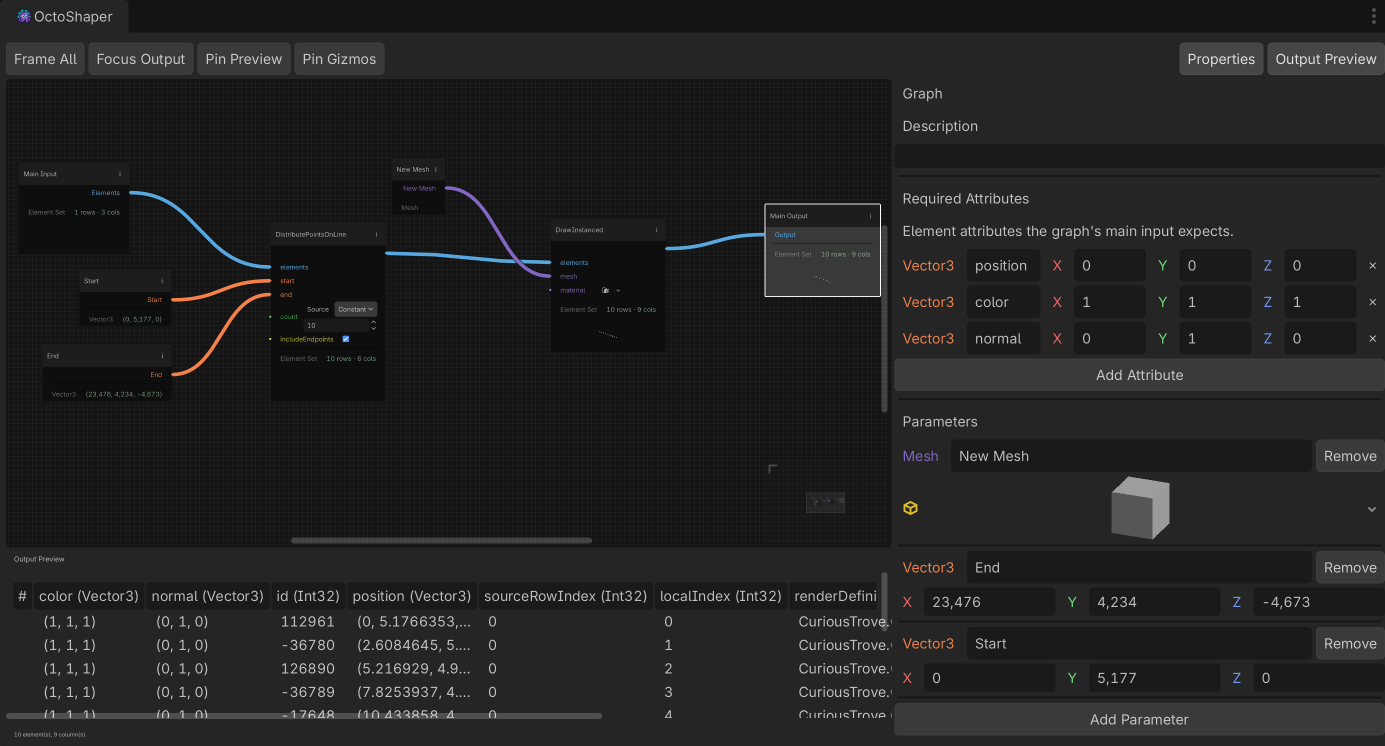The height and width of the screenshot is (746, 1385).
Task: Select the Main Output node's Output port
Action: click(x=785, y=235)
